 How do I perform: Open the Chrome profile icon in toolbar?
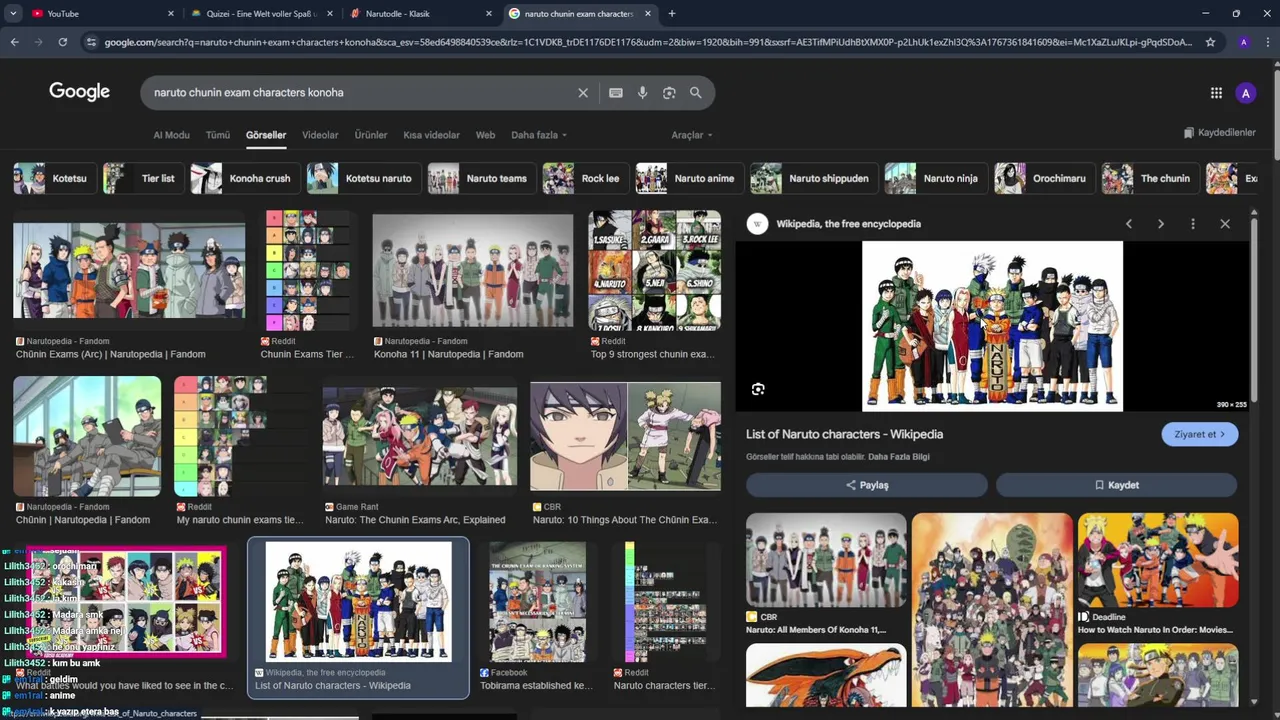coord(1243,42)
